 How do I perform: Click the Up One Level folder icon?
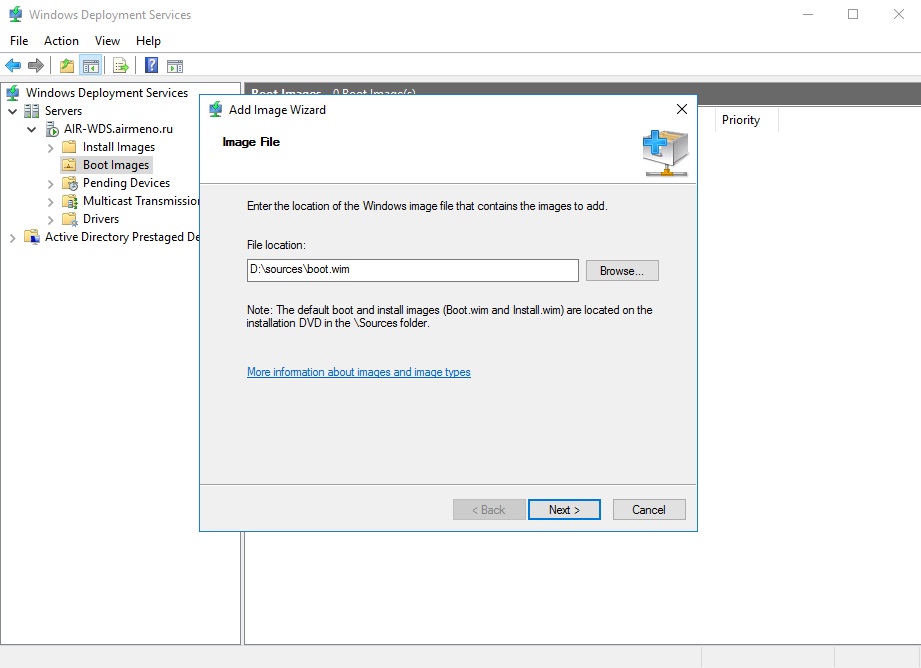(x=66, y=66)
